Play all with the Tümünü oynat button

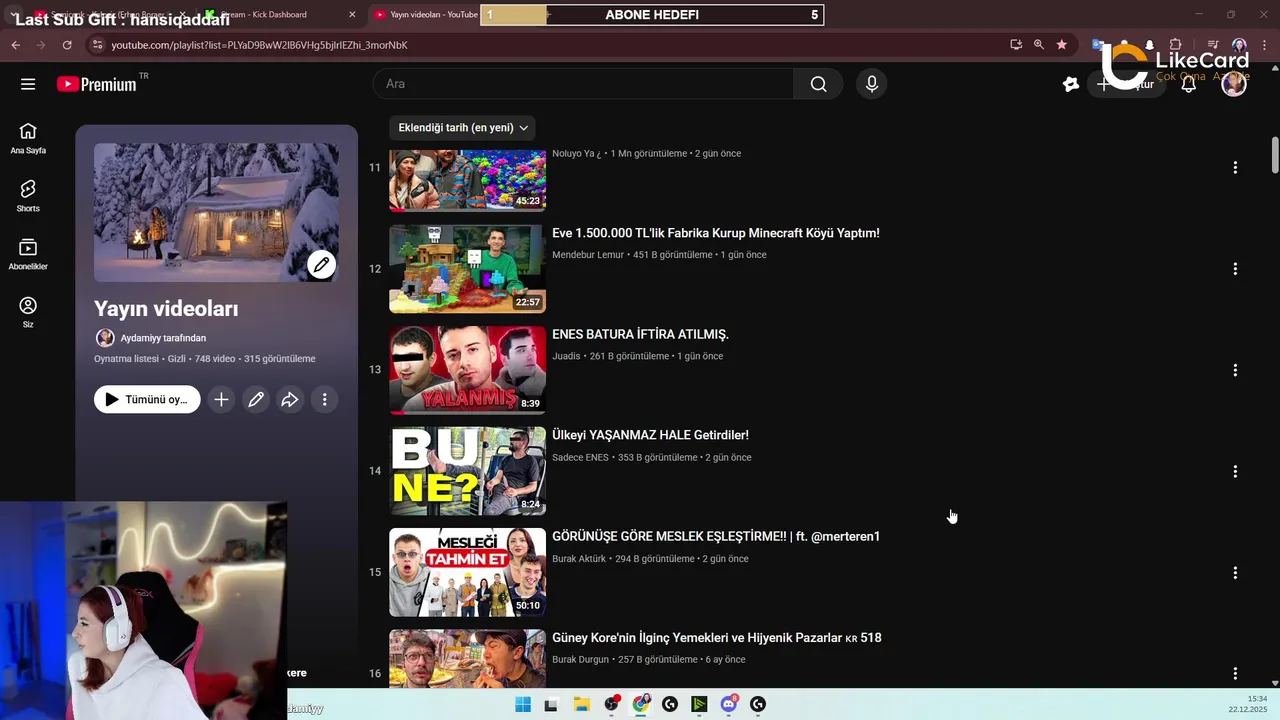147,399
